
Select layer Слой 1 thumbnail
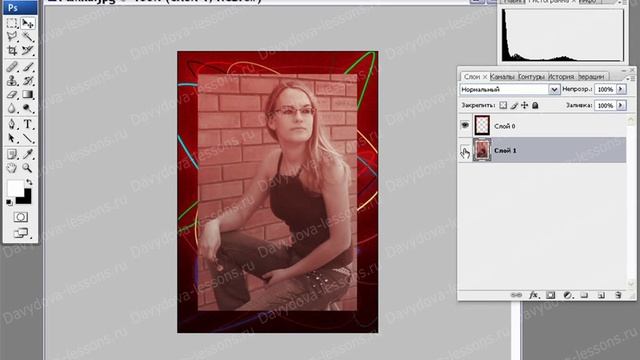point(482,150)
